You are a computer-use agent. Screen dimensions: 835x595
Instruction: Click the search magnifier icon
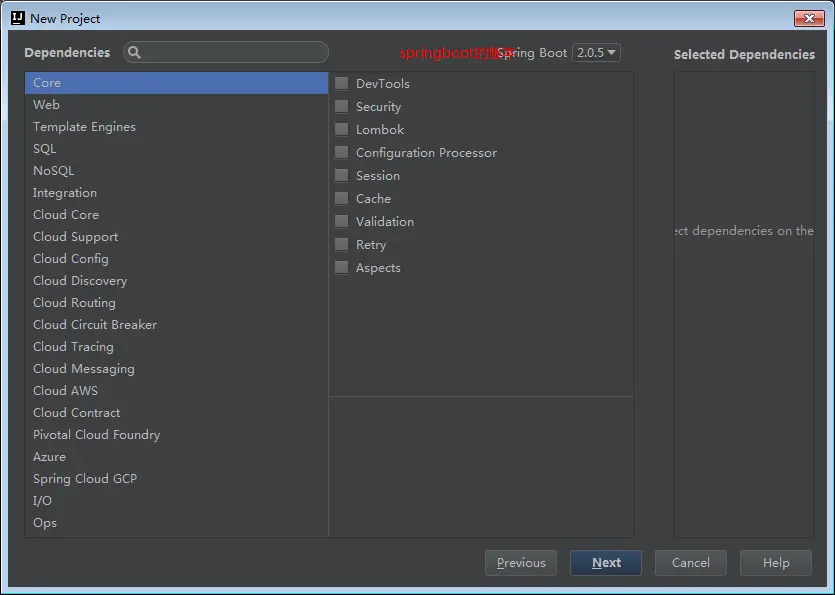point(134,52)
